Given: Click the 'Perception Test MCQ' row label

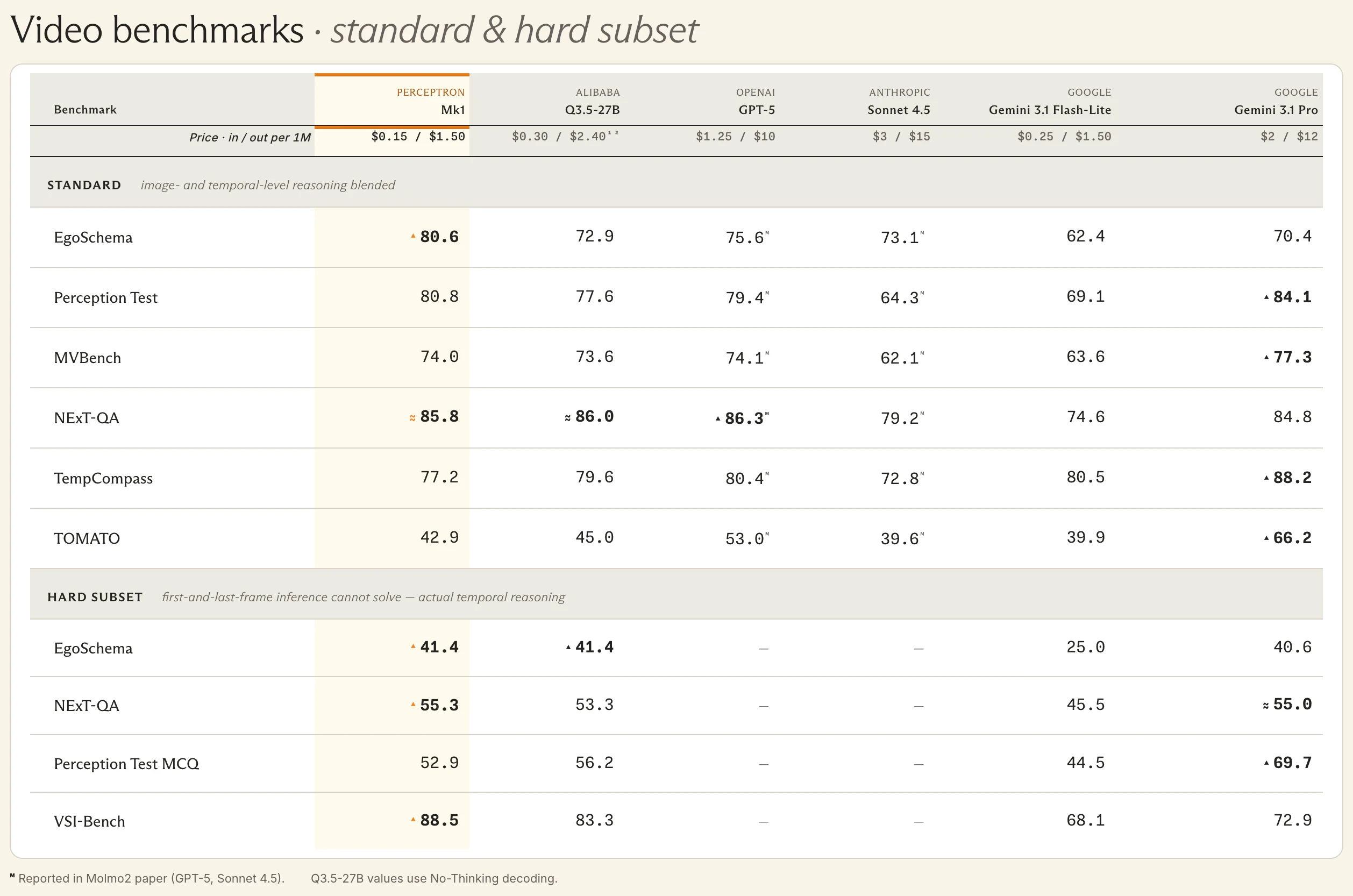Looking at the screenshot, I should coord(126,764).
